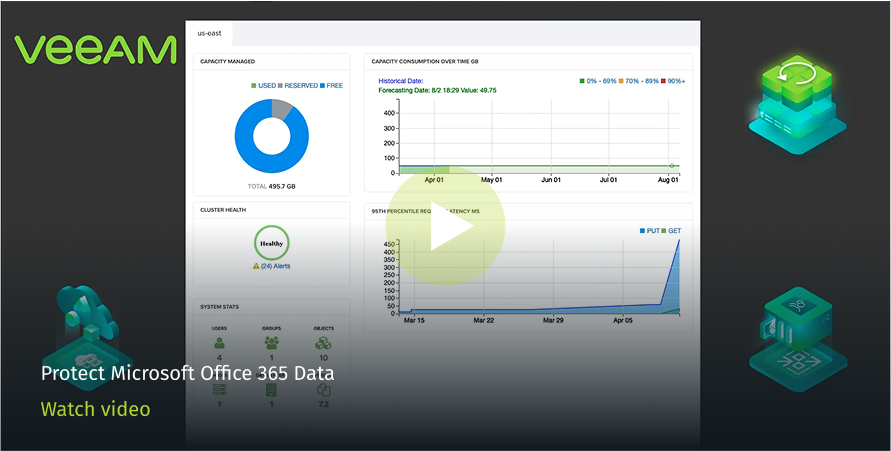This screenshot has width=891, height=451.
Task: Click the GET legend entry
Action: pos(671,231)
